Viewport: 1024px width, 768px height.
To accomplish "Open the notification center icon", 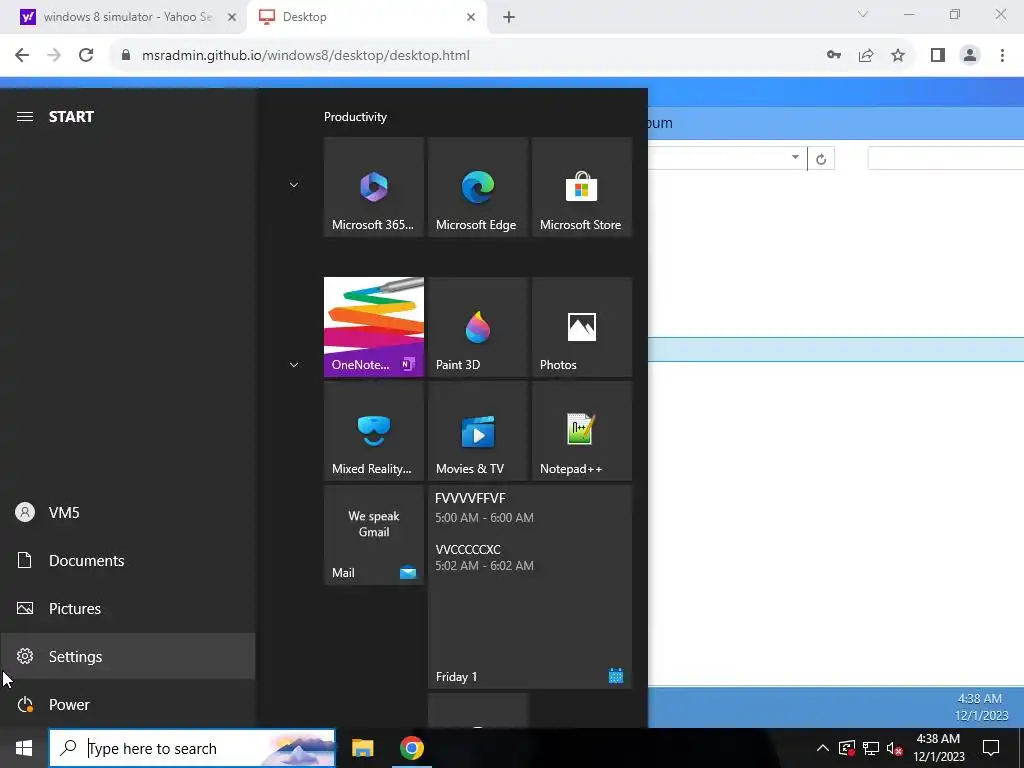I will pos(991,748).
